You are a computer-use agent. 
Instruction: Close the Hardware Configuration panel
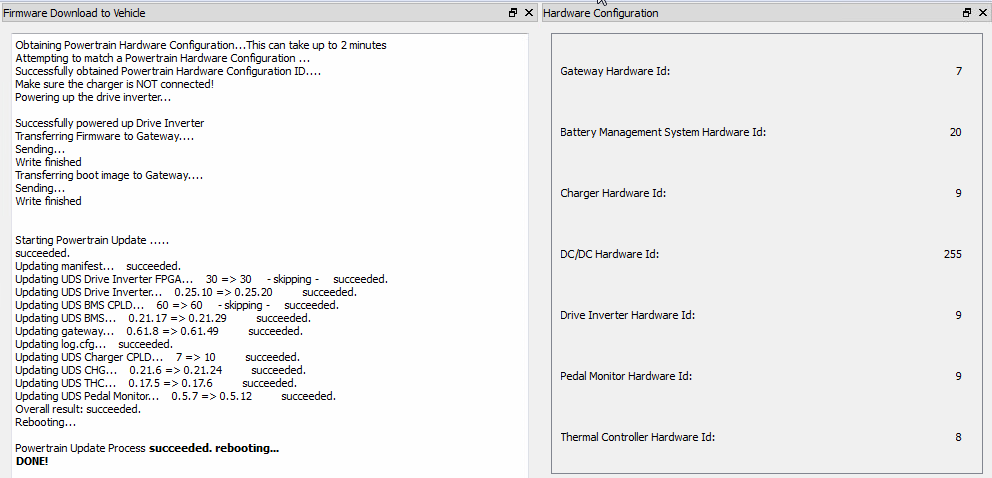[x=982, y=13]
